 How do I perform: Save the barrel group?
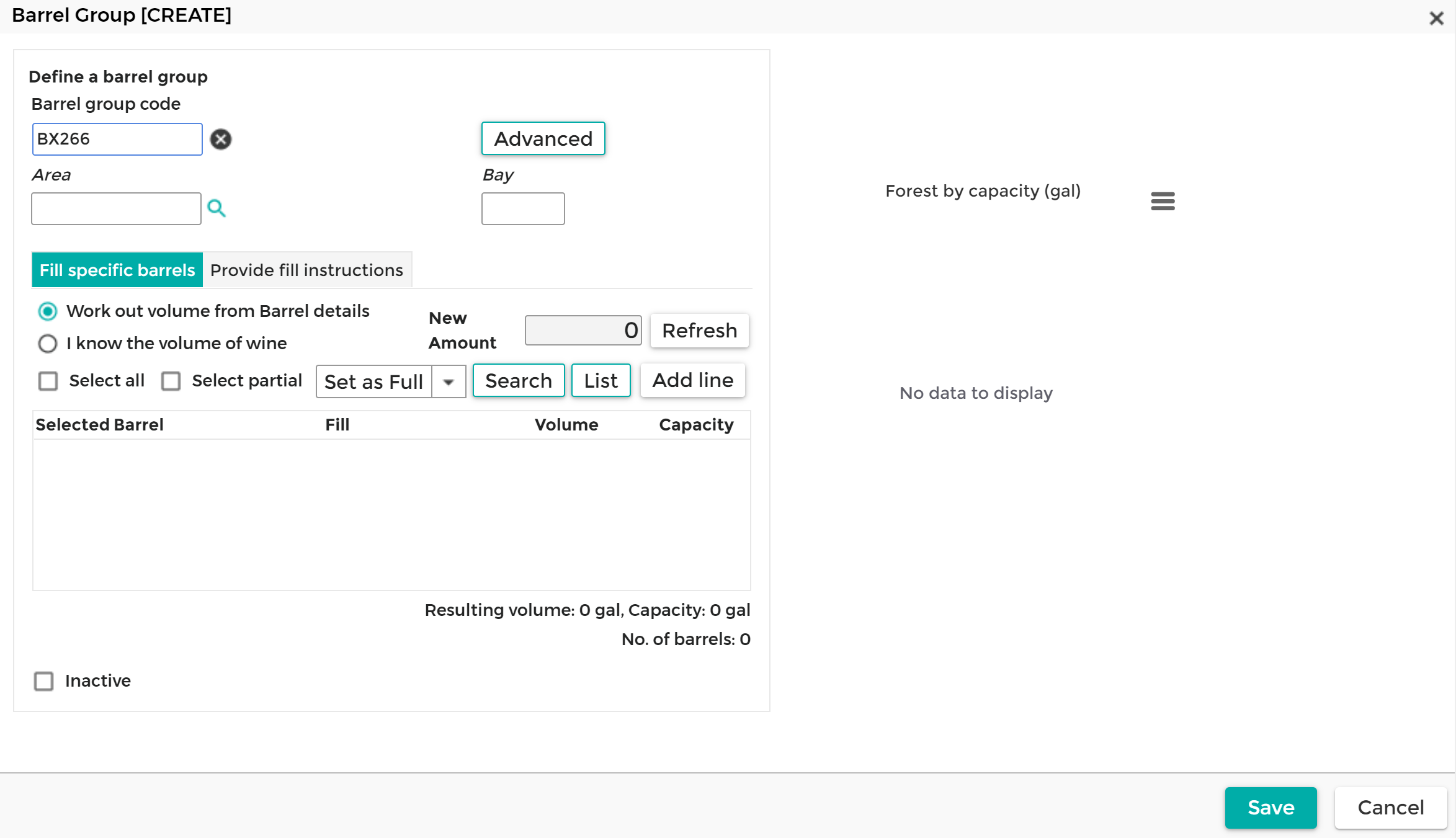pyautogui.click(x=1270, y=807)
